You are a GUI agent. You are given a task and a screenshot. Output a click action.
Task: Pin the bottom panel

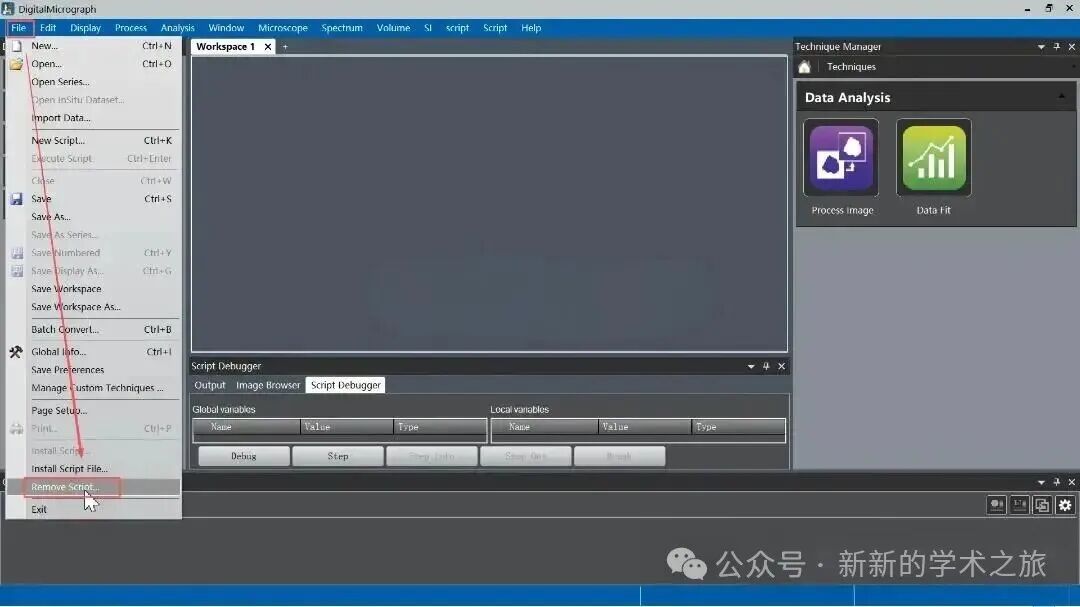click(x=1057, y=482)
